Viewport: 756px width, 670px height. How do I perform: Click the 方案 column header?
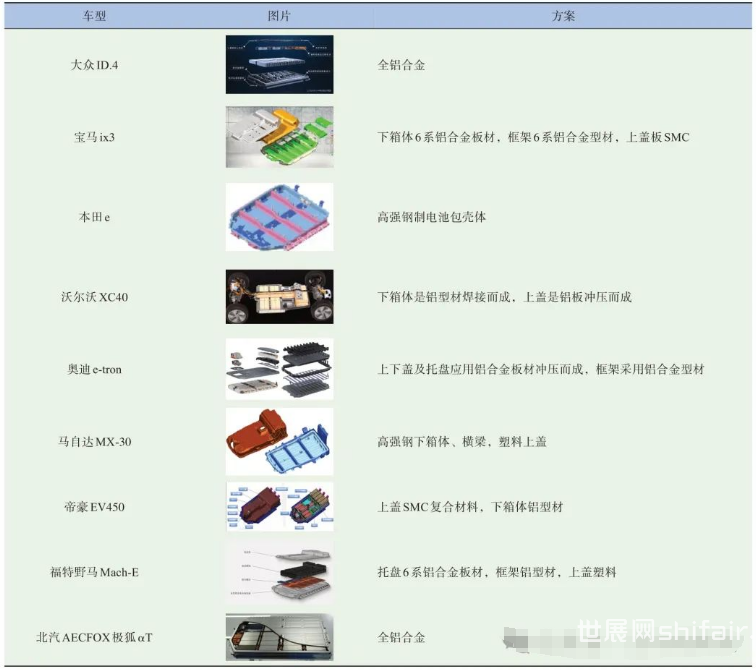coord(563,17)
